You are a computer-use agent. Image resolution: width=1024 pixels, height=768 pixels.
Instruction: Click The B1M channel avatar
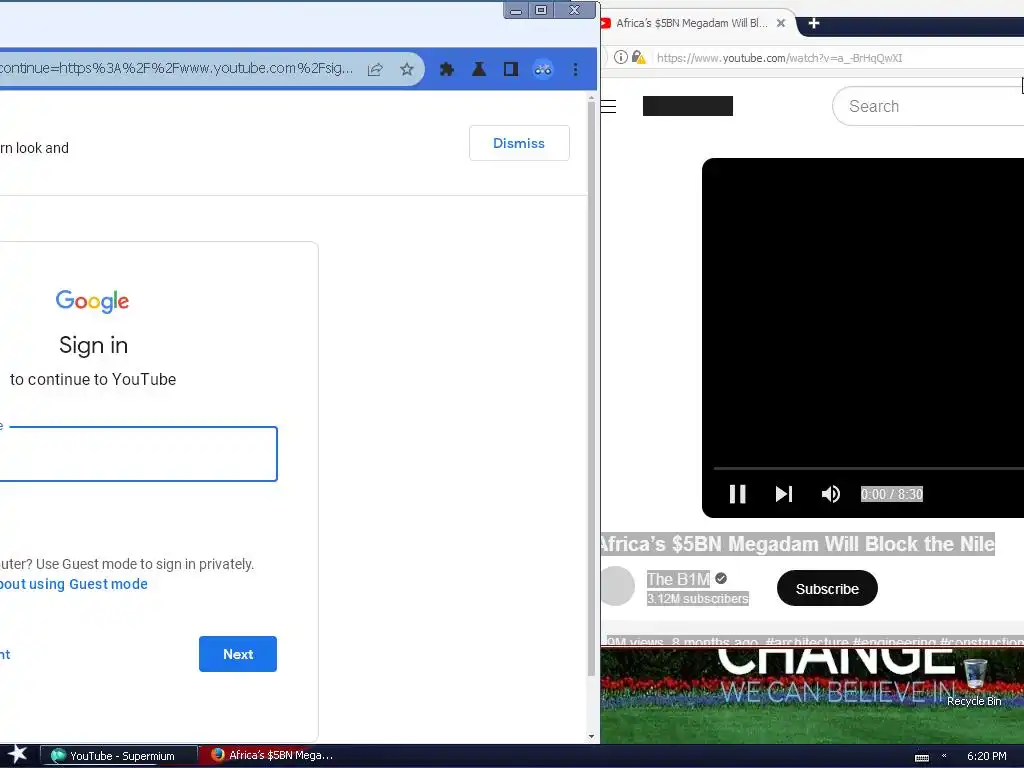(x=616, y=586)
